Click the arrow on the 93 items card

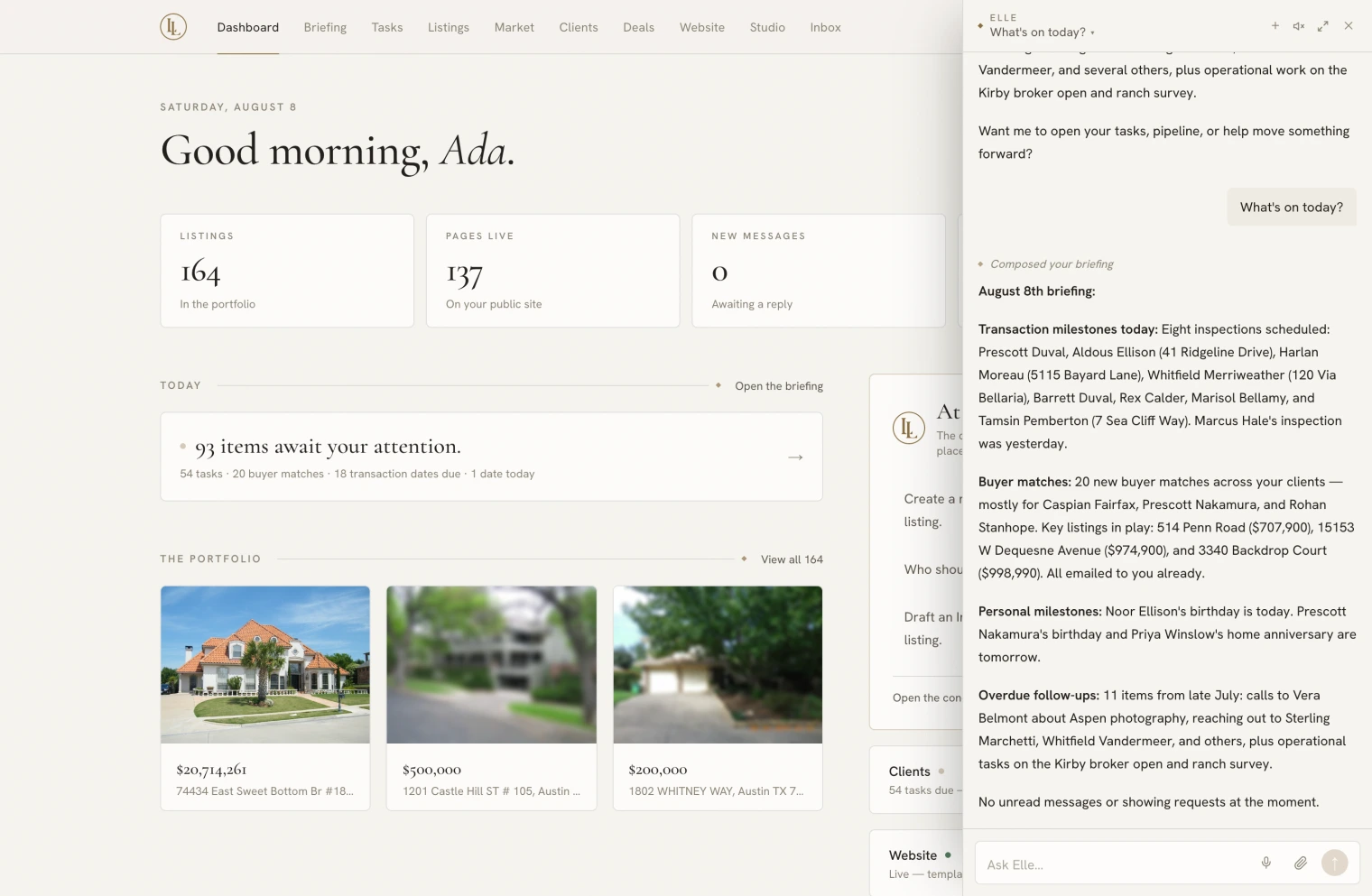coord(795,457)
